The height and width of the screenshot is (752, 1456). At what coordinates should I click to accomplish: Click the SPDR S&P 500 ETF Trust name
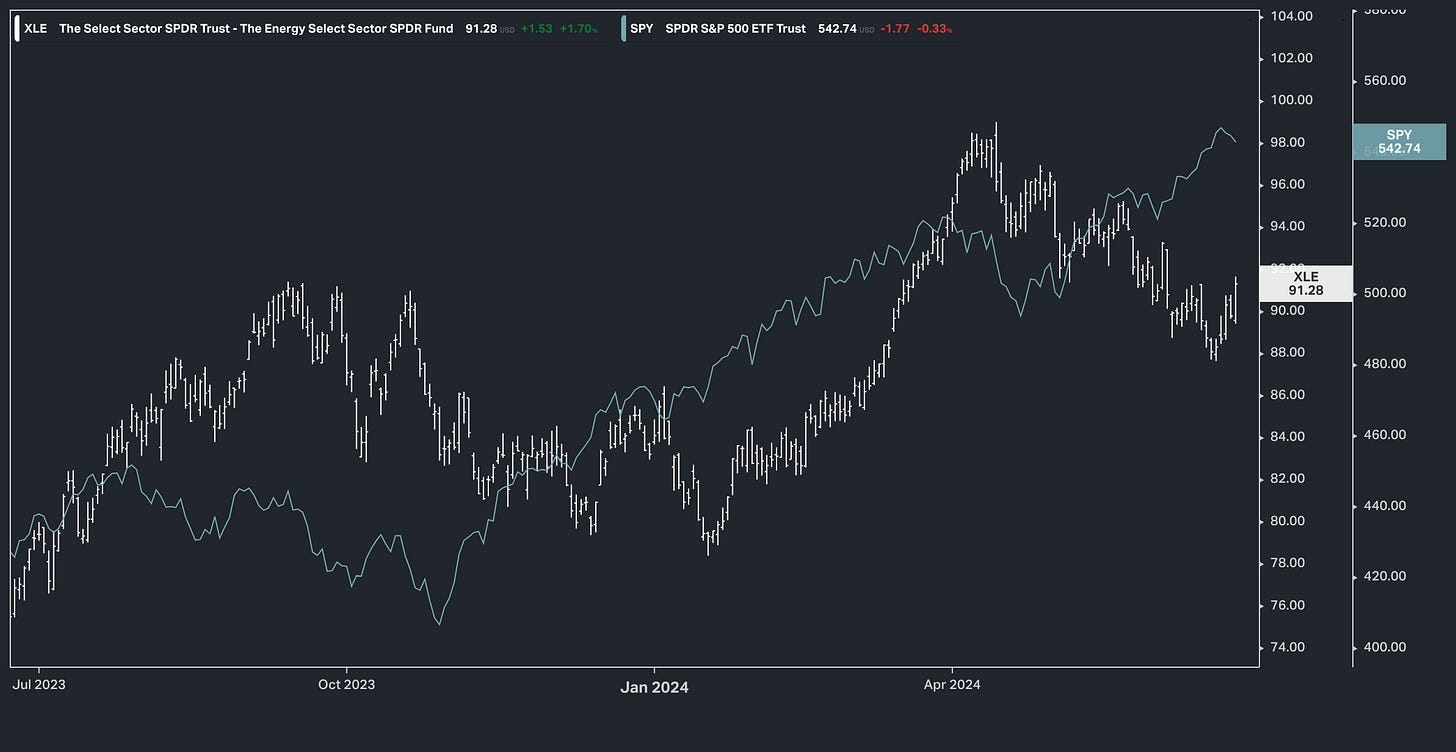click(x=735, y=29)
